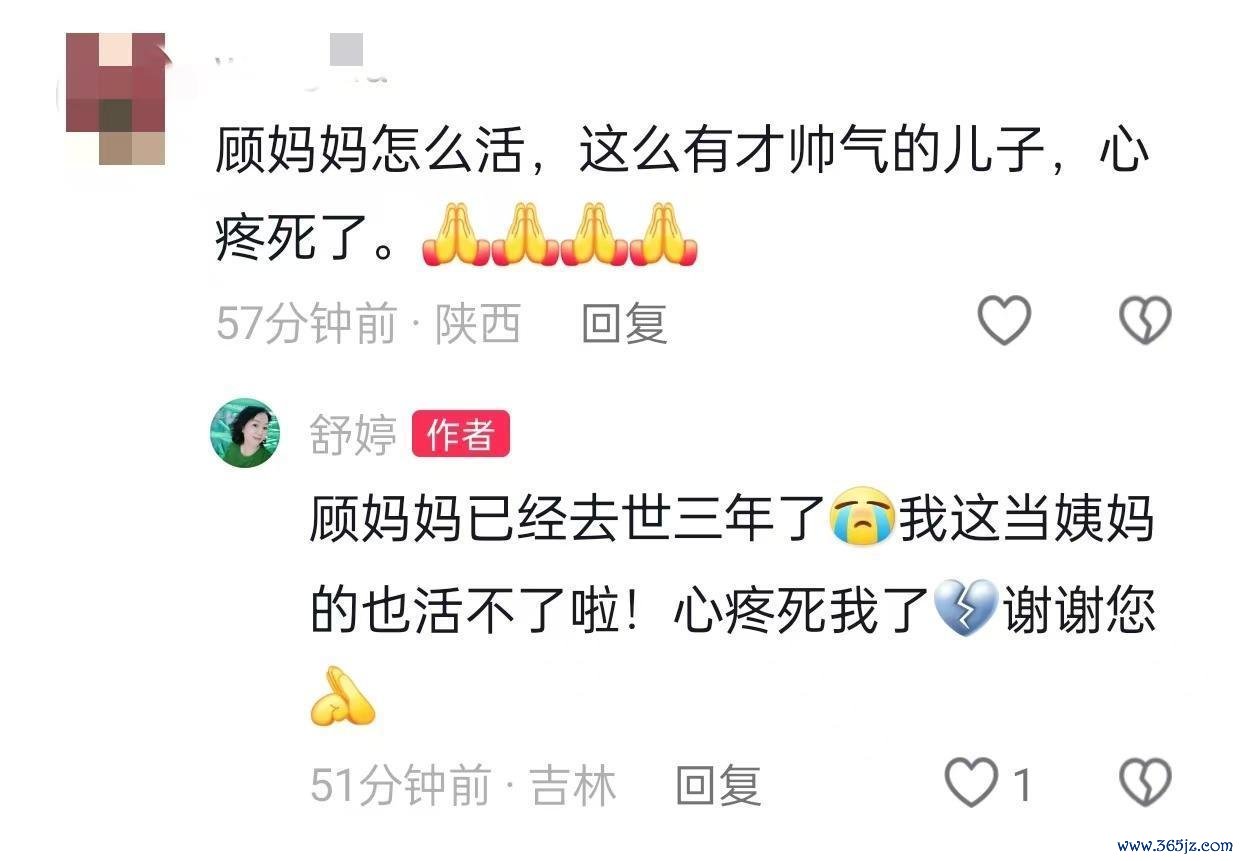Reply to the 57分钟前 comment via 回复

tap(624, 323)
